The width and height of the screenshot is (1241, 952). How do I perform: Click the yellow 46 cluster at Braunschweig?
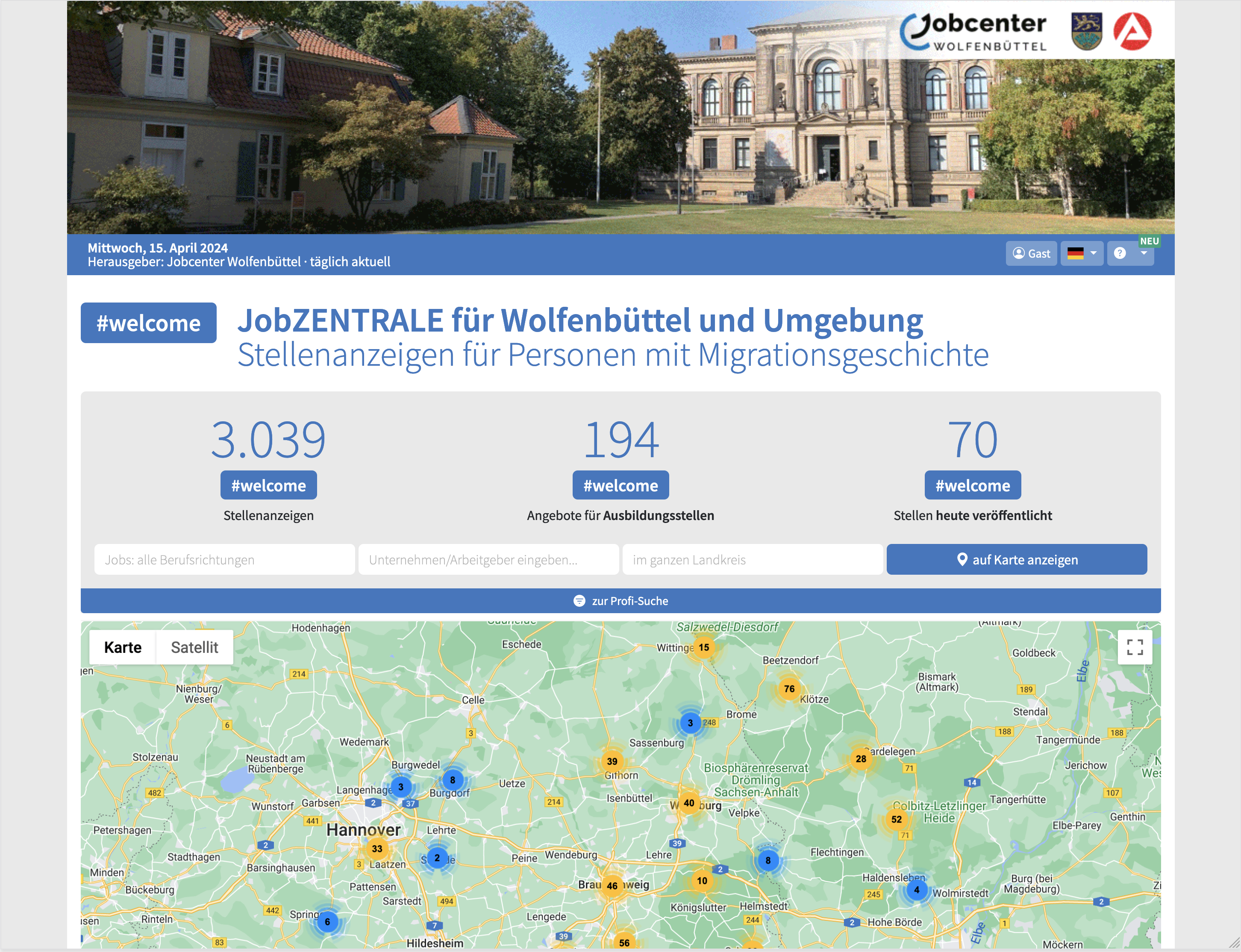click(x=612, y=886)
